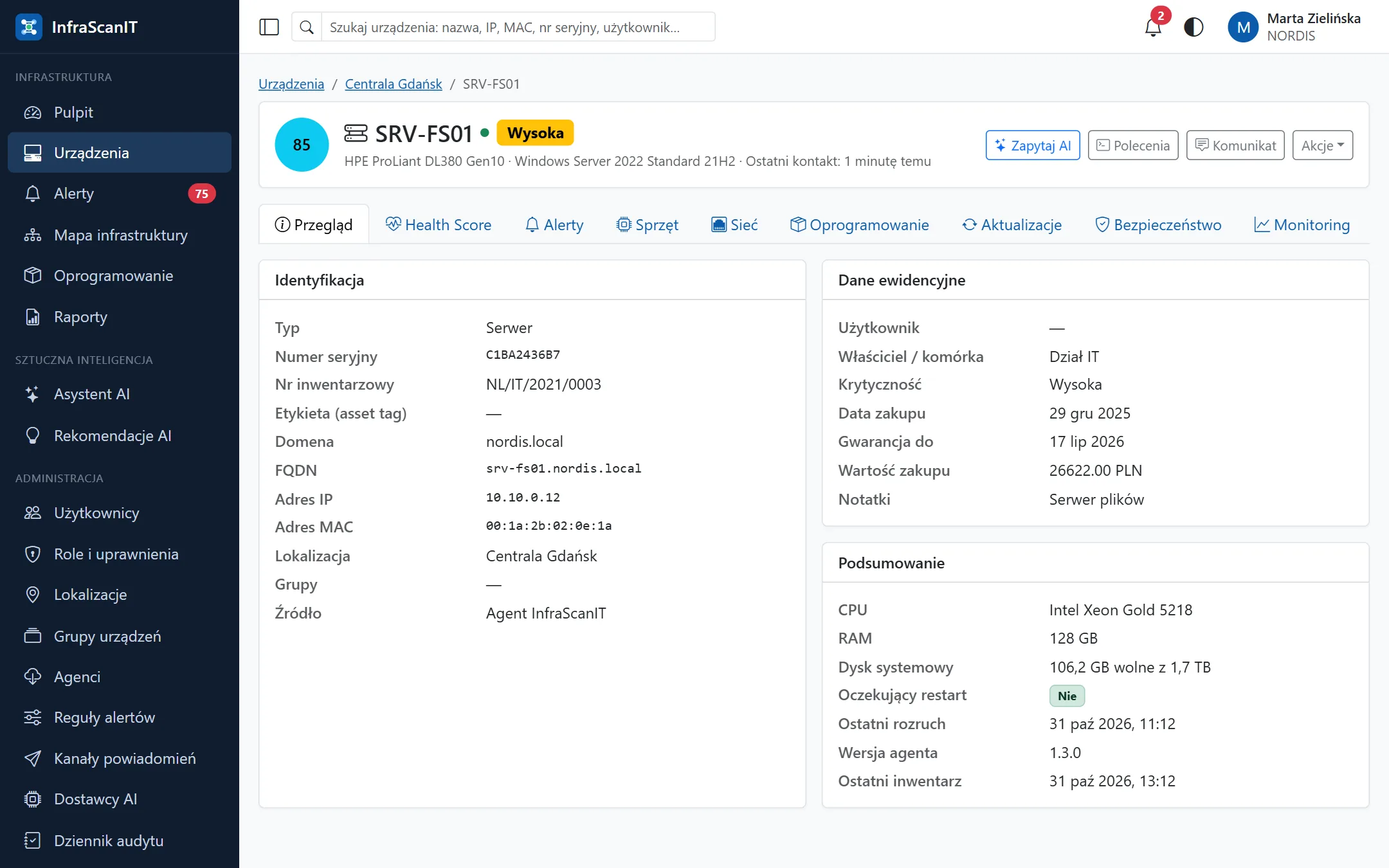Open Dostawcy AI
This screenshot has height=868, width=1389.
pos(120,799)
